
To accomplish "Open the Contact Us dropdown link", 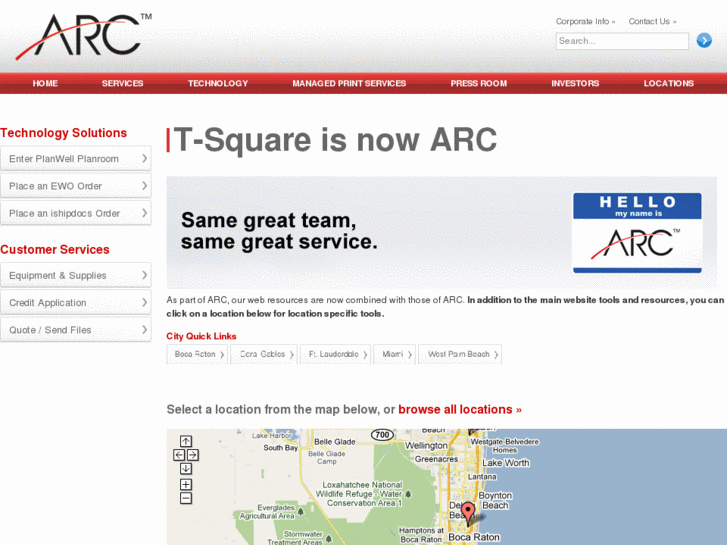I will click(x=652, y=21).
